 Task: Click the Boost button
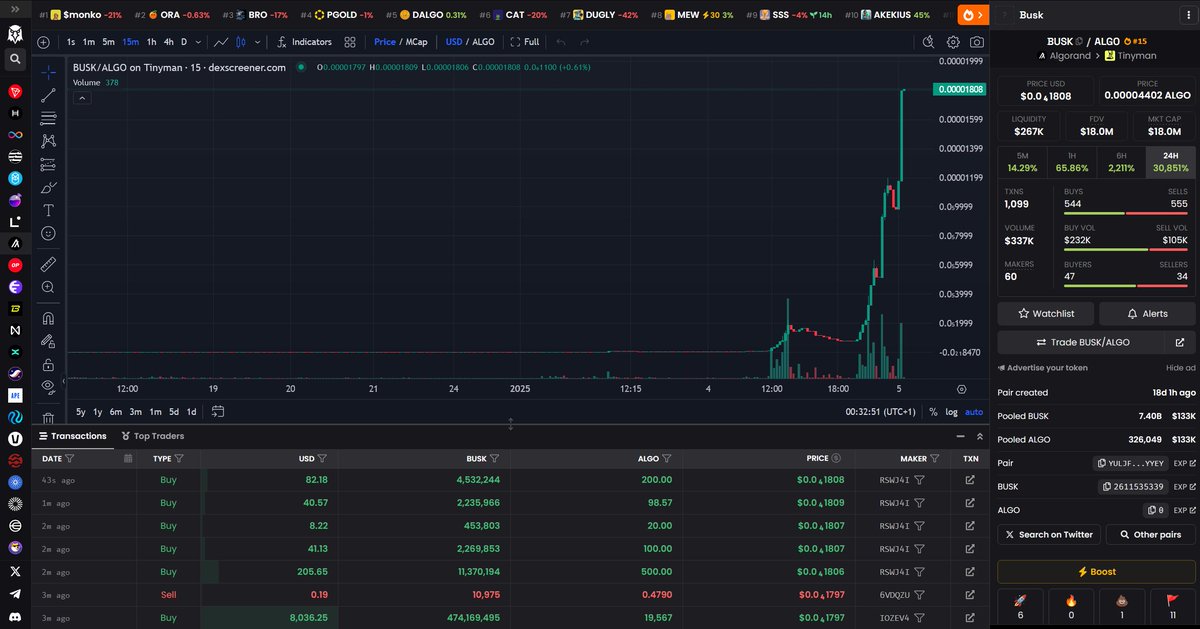point(1096,572)
